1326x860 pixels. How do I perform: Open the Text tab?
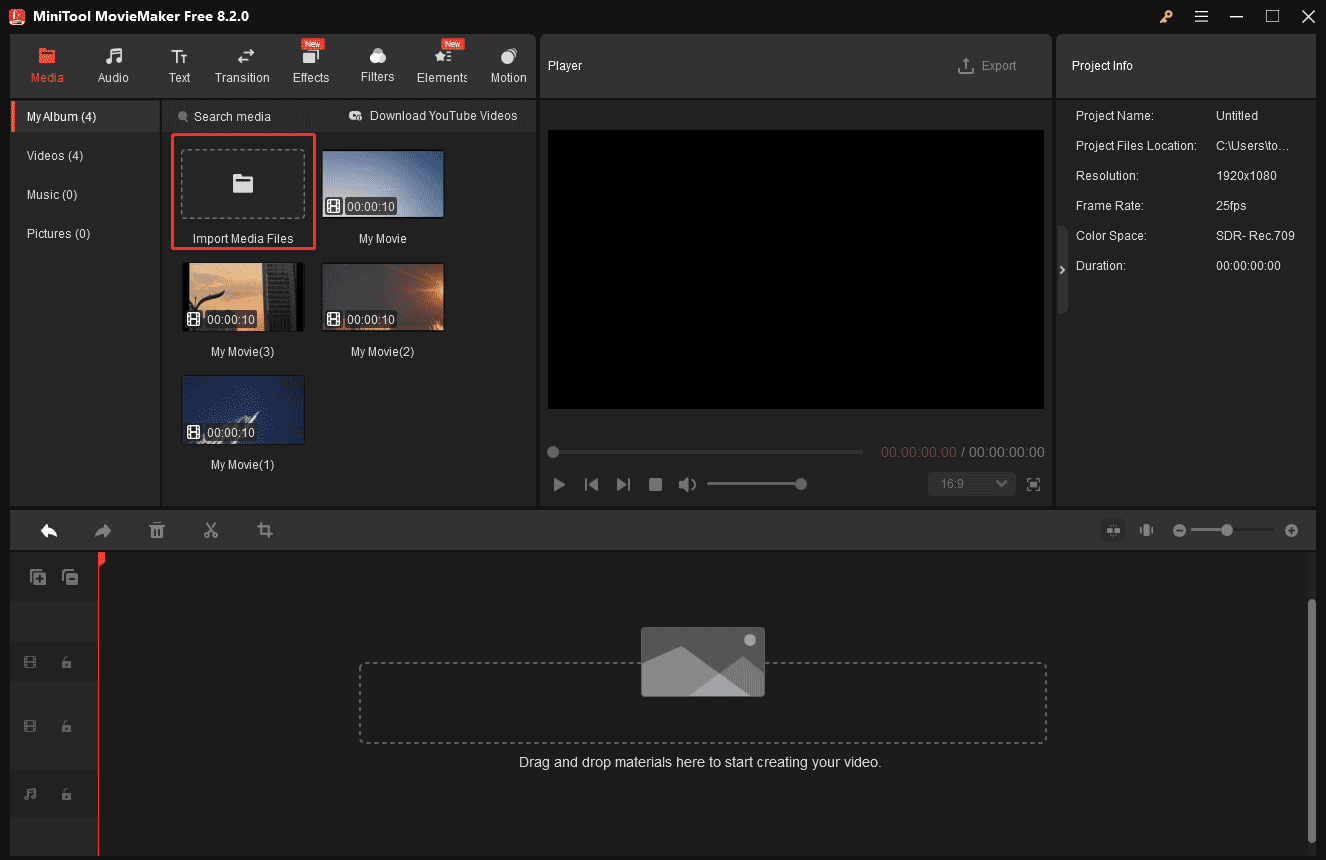(179, 66)
